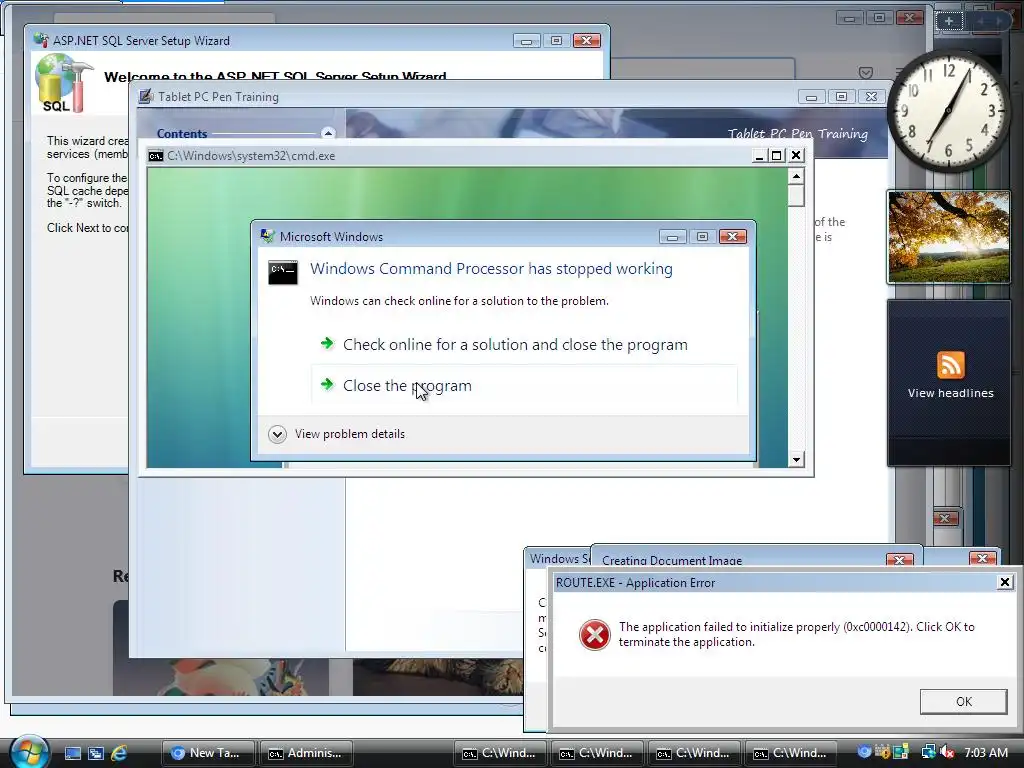The image size is (1024, 768).
Task: Click the SQL wizard hammer icon
Action: pos(63,84)
